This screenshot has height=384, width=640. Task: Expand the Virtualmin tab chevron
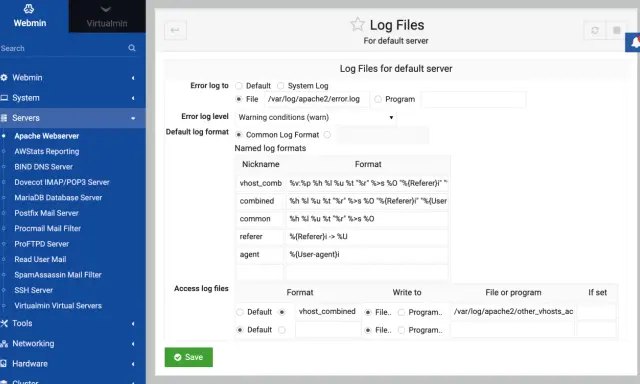(106, 9)
